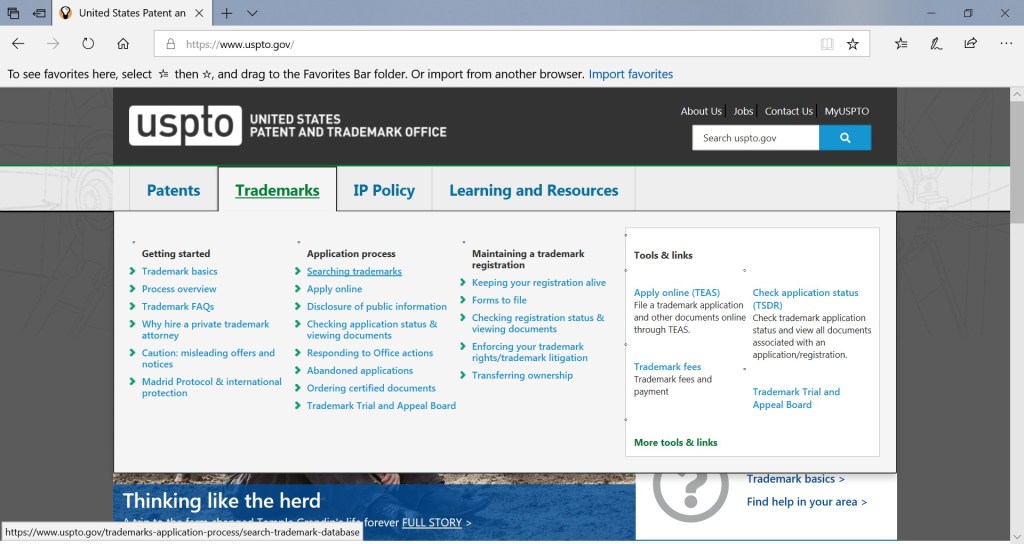Image resolution: width=1024 pixels, height=544 pixels.
Task: Show tab previews chevron
Action: coord(253,13)
